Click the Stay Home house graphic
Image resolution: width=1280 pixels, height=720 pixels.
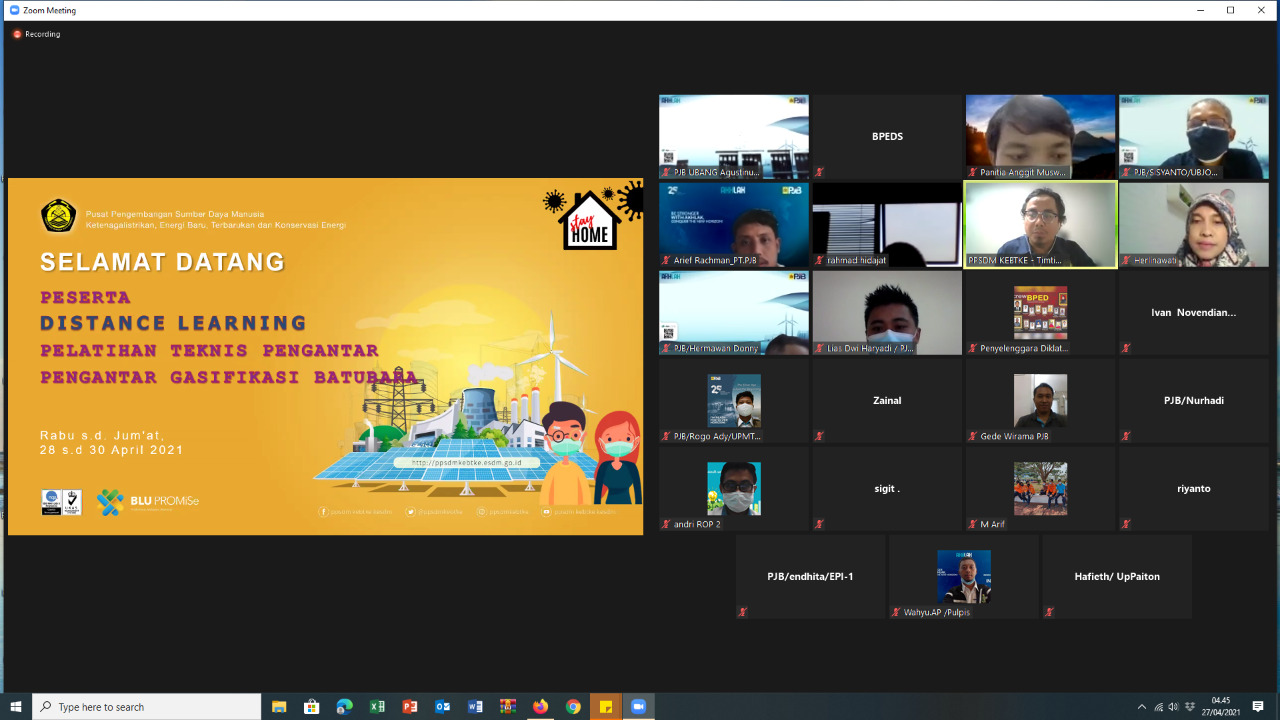coord(588,220)
